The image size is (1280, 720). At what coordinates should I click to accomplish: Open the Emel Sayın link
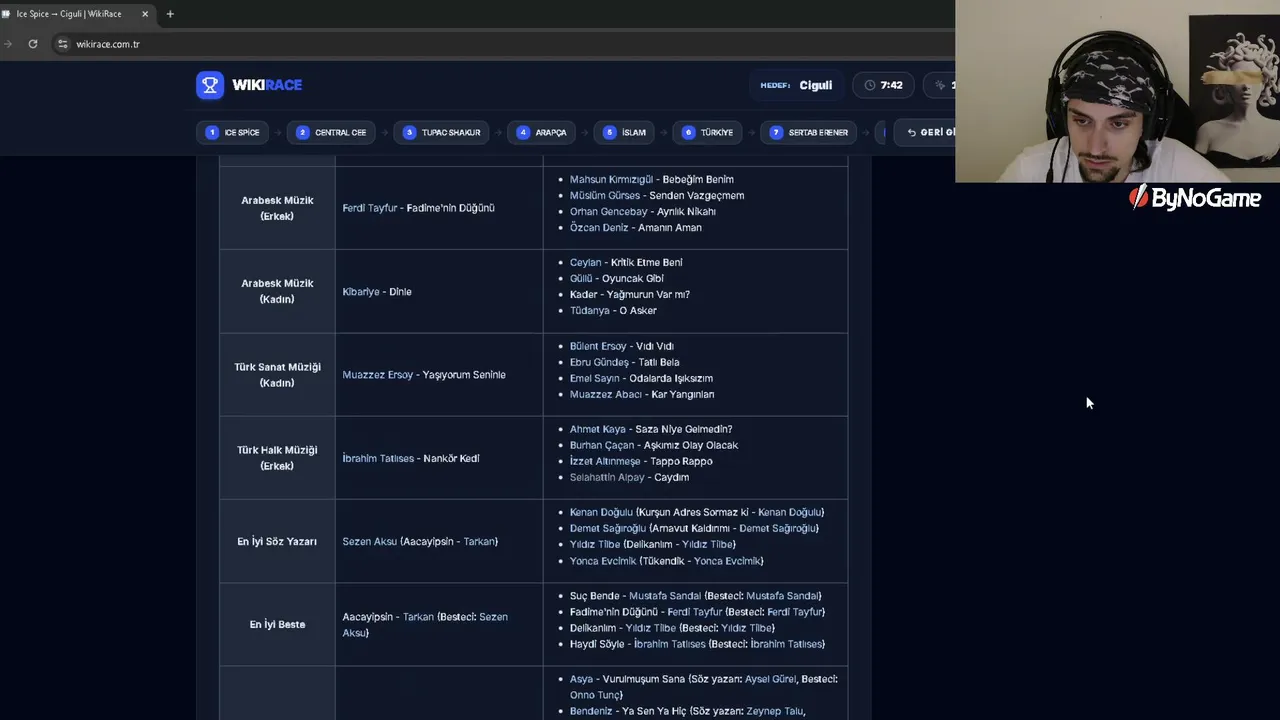point(595,378)
